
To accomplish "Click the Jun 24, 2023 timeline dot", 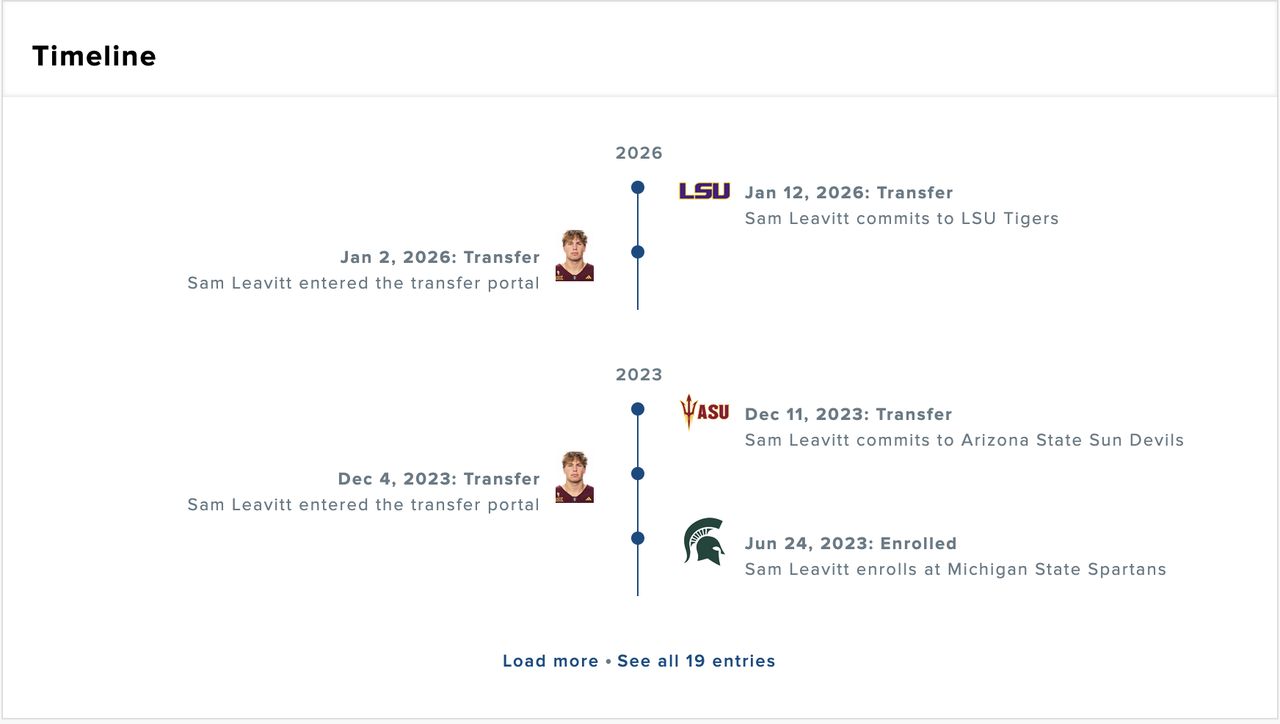I will (x=638, y=538).
